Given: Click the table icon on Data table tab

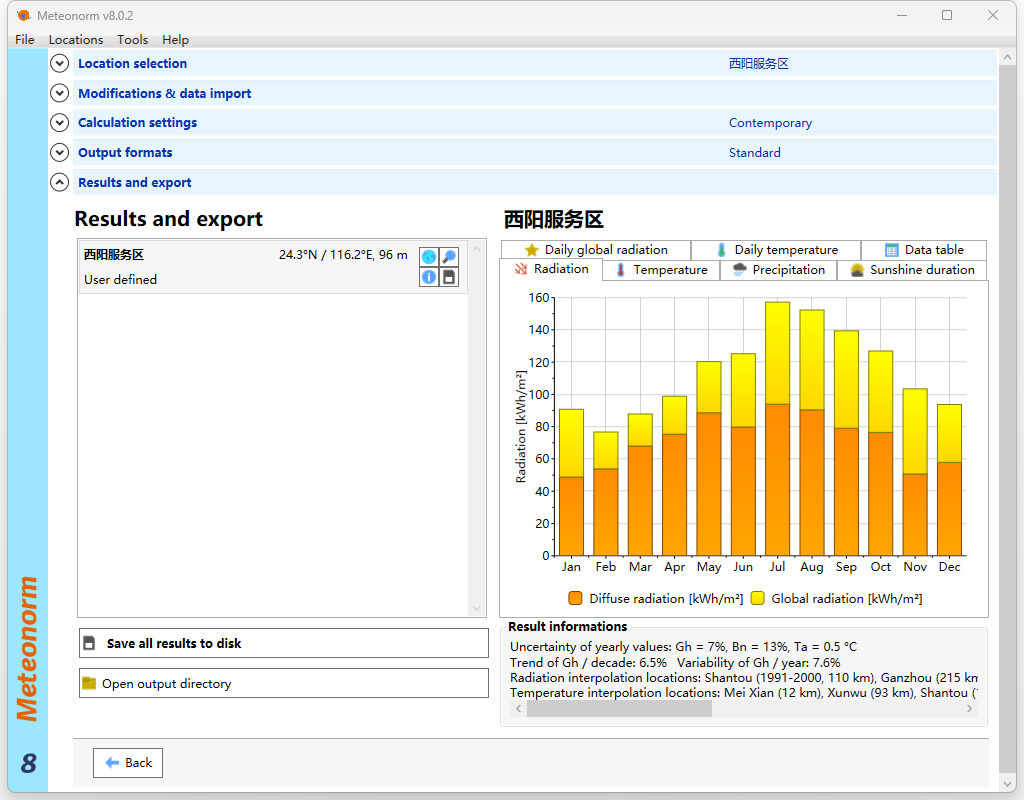Looking at the screenshot, I should (x=891, y=250).
